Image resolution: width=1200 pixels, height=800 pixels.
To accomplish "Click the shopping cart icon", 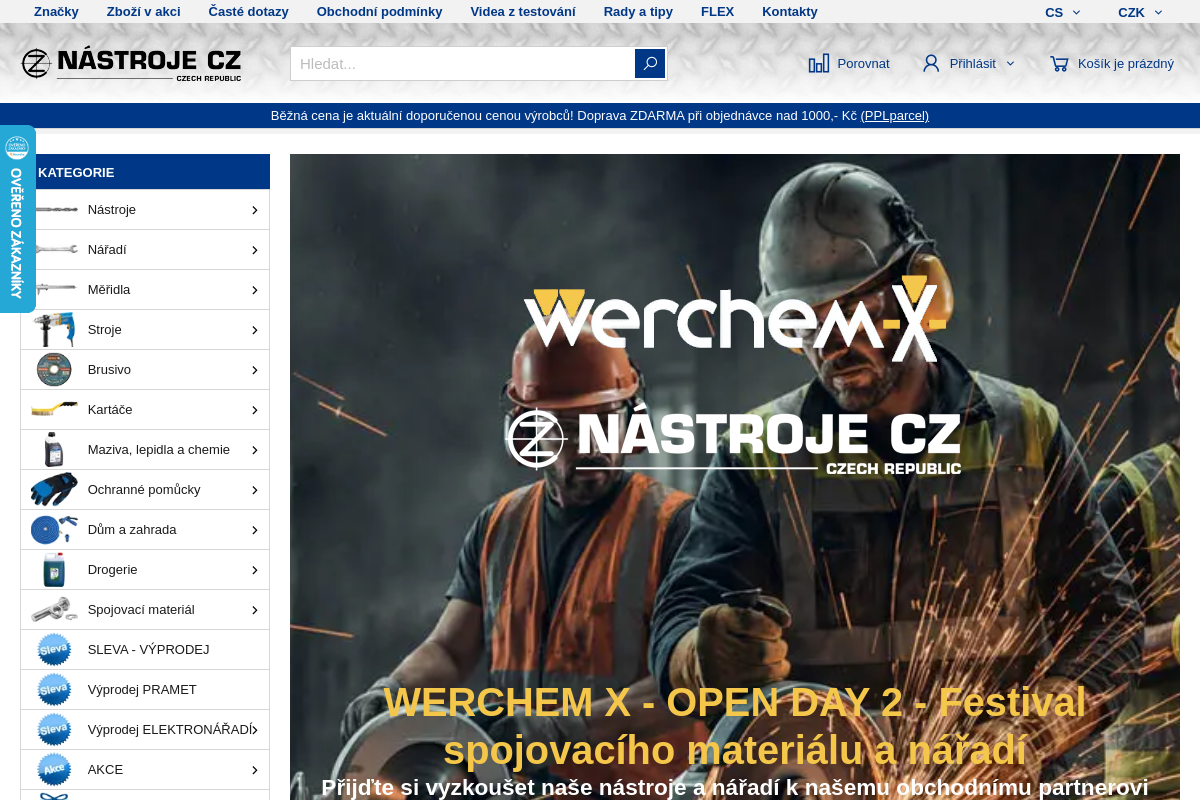I will point(1059,63).
